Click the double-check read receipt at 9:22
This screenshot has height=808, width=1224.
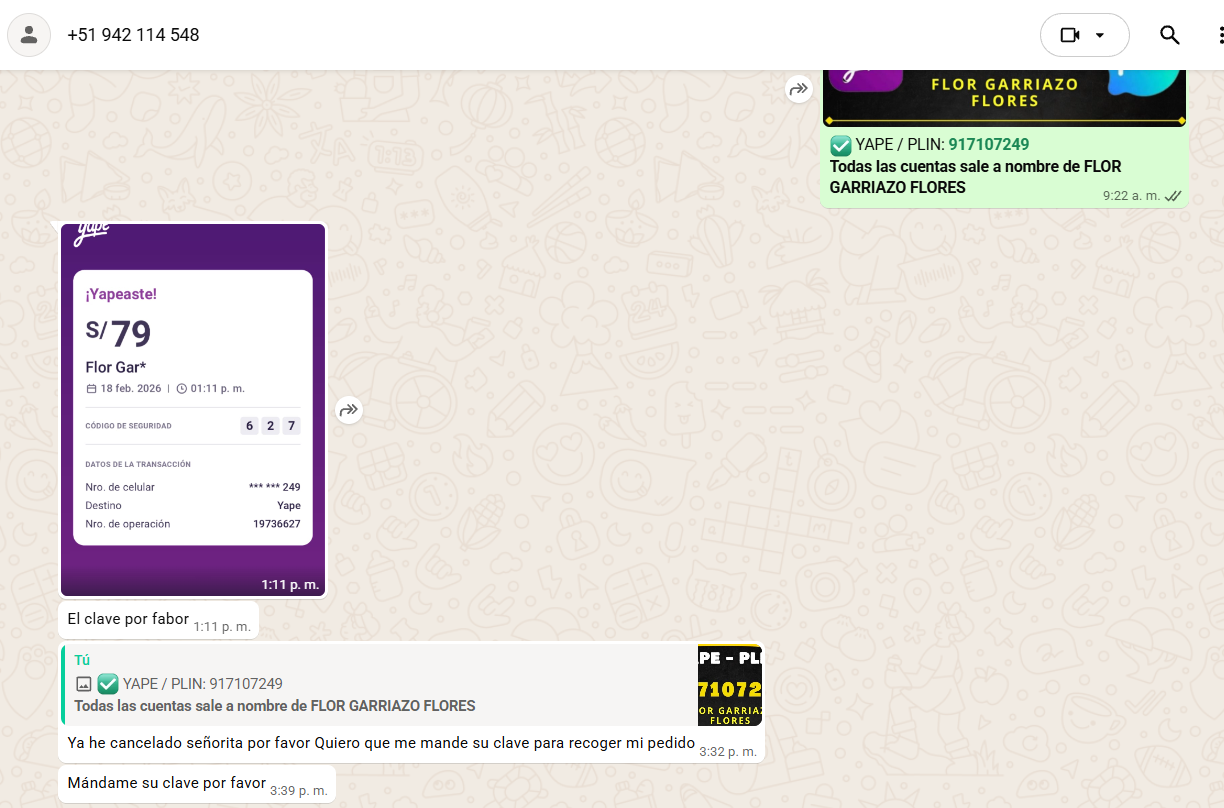point(1173,196)
